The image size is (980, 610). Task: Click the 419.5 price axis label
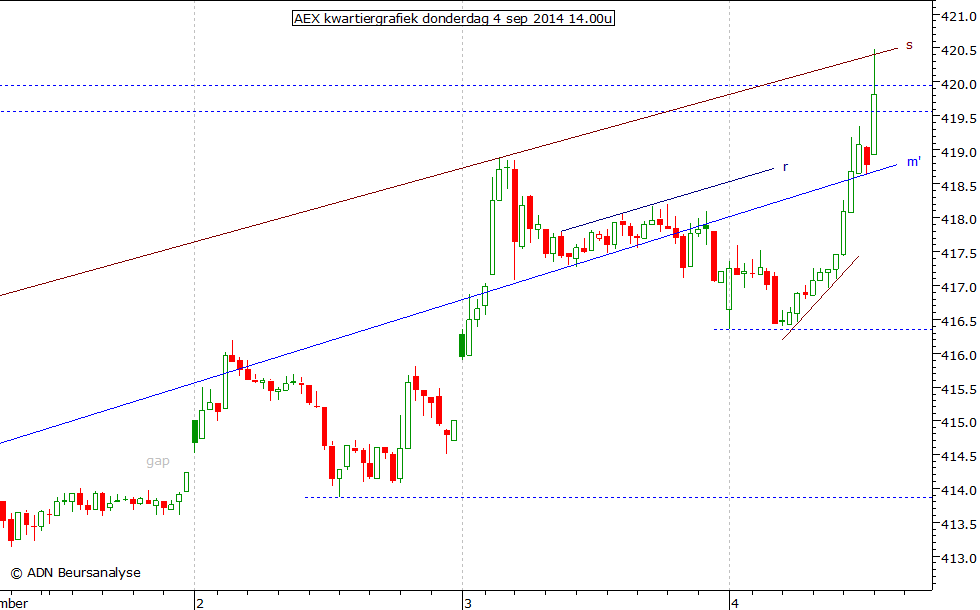tap(959, 118)
